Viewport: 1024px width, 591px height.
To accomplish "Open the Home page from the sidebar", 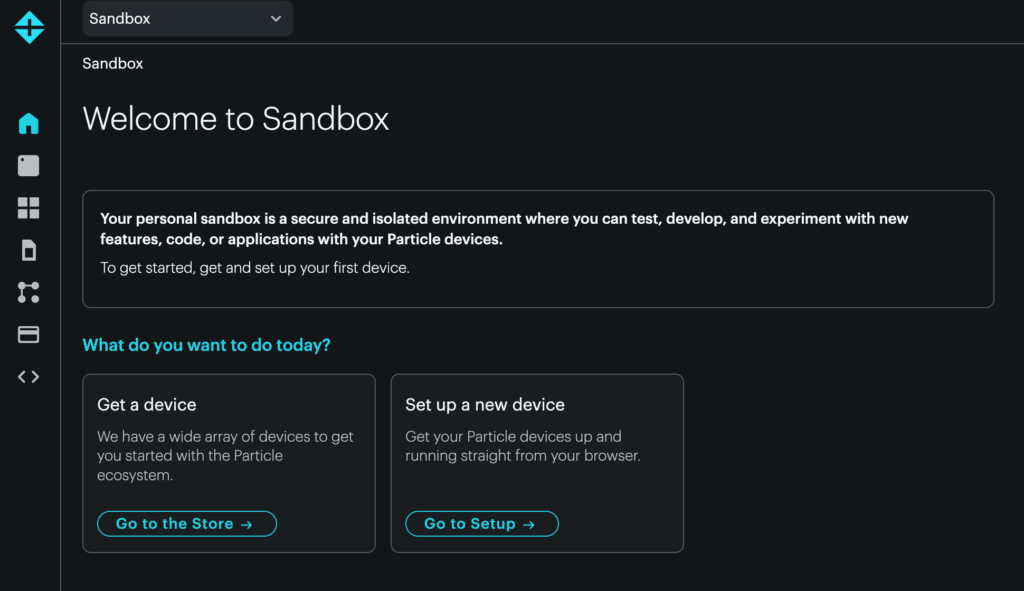I will [x=29, y=124].
